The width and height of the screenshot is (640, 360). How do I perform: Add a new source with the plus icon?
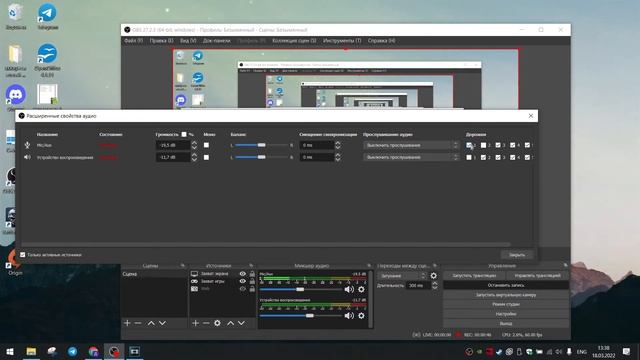click(195, 323)
